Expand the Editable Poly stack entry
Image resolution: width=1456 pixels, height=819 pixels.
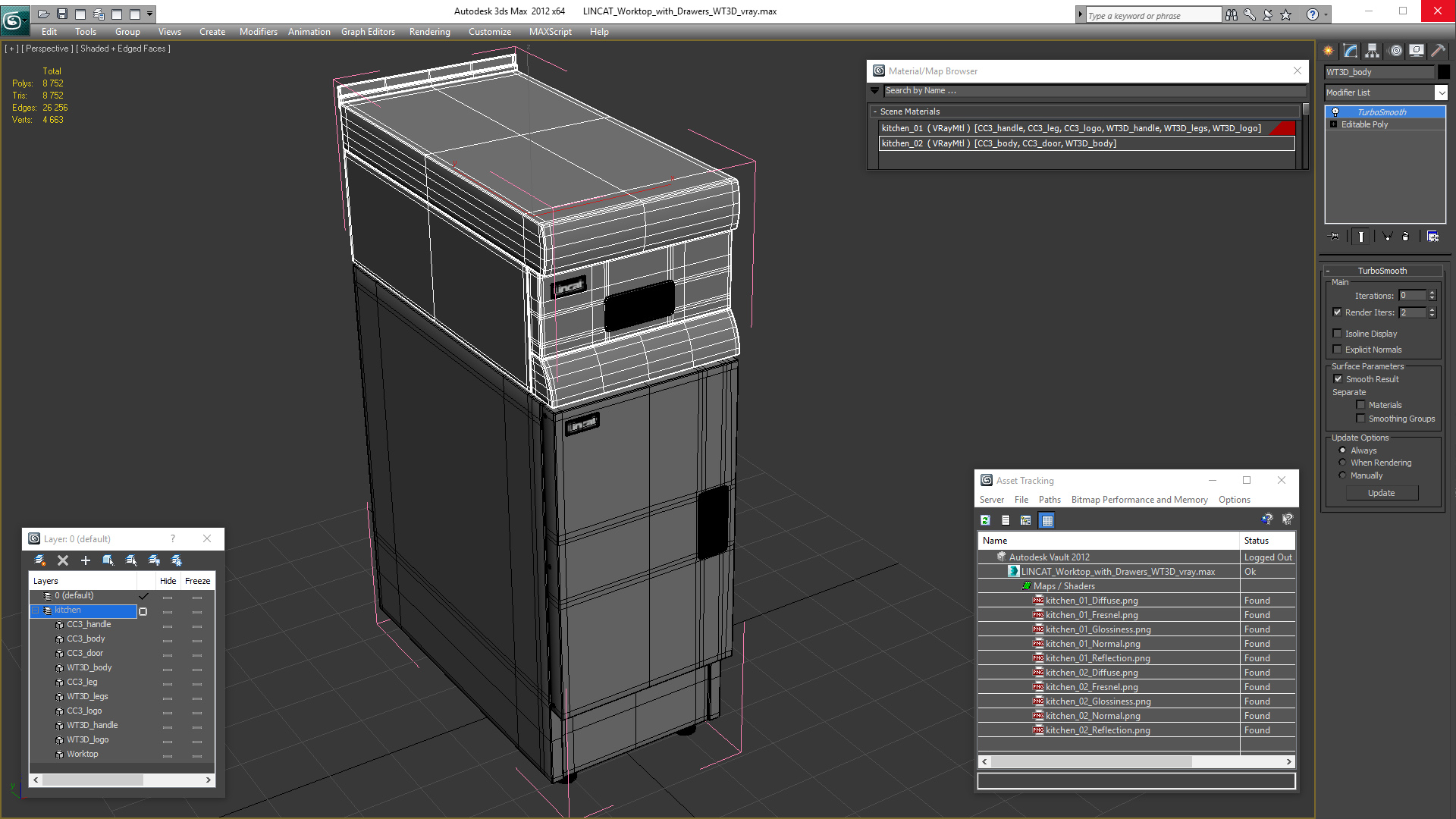click(x=1333, y=124)
